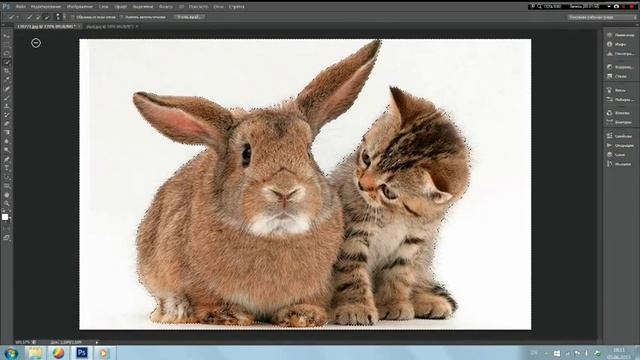Select the Zoom tool
Viewport: 640px width, 360px height.
click(7, 203)
